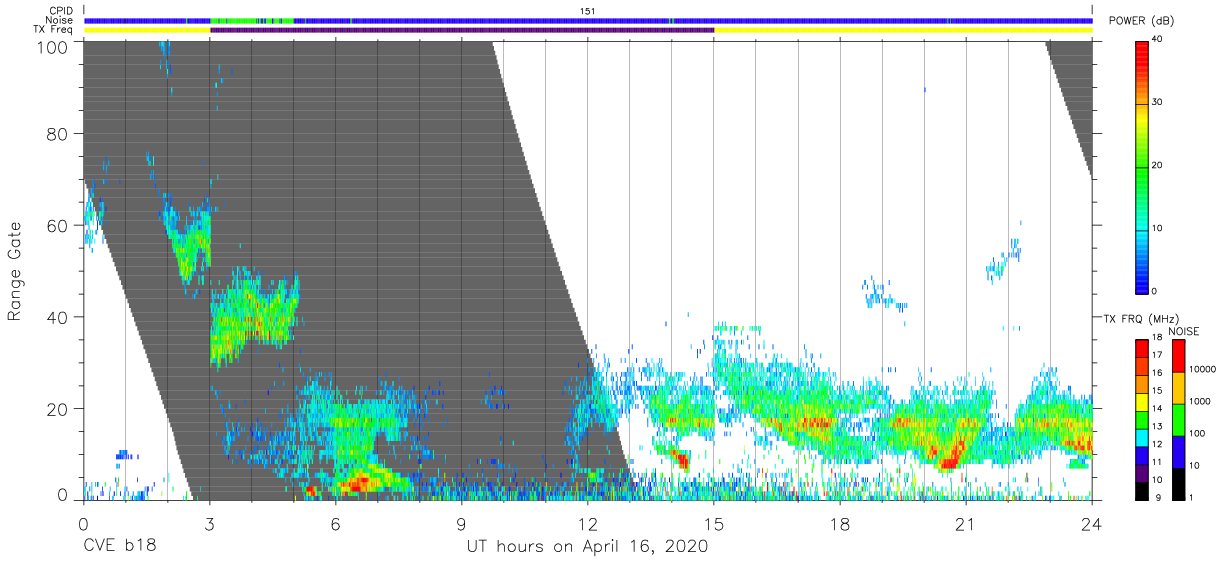
Task: Click the power scale value 40
Action: (1157, 40)
